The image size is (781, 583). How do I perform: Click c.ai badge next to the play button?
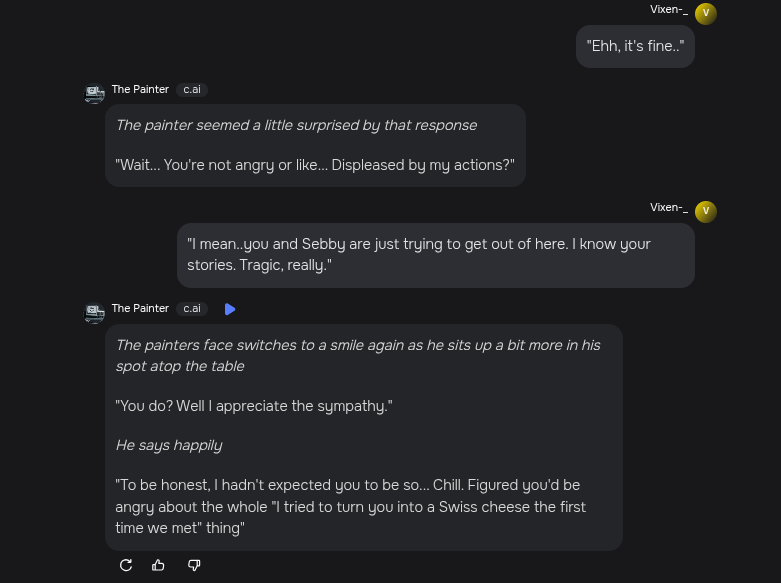192,309
